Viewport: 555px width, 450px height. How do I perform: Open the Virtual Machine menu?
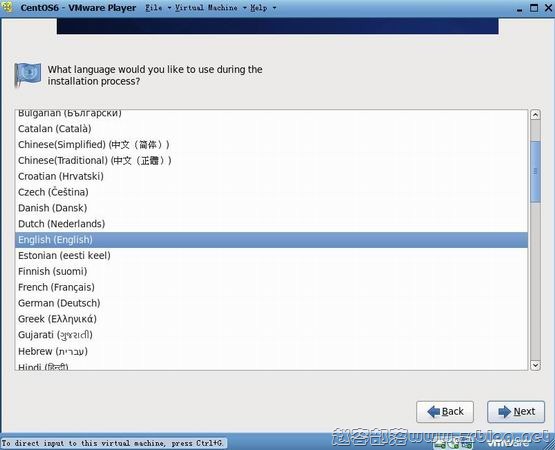tap(206, 7)
